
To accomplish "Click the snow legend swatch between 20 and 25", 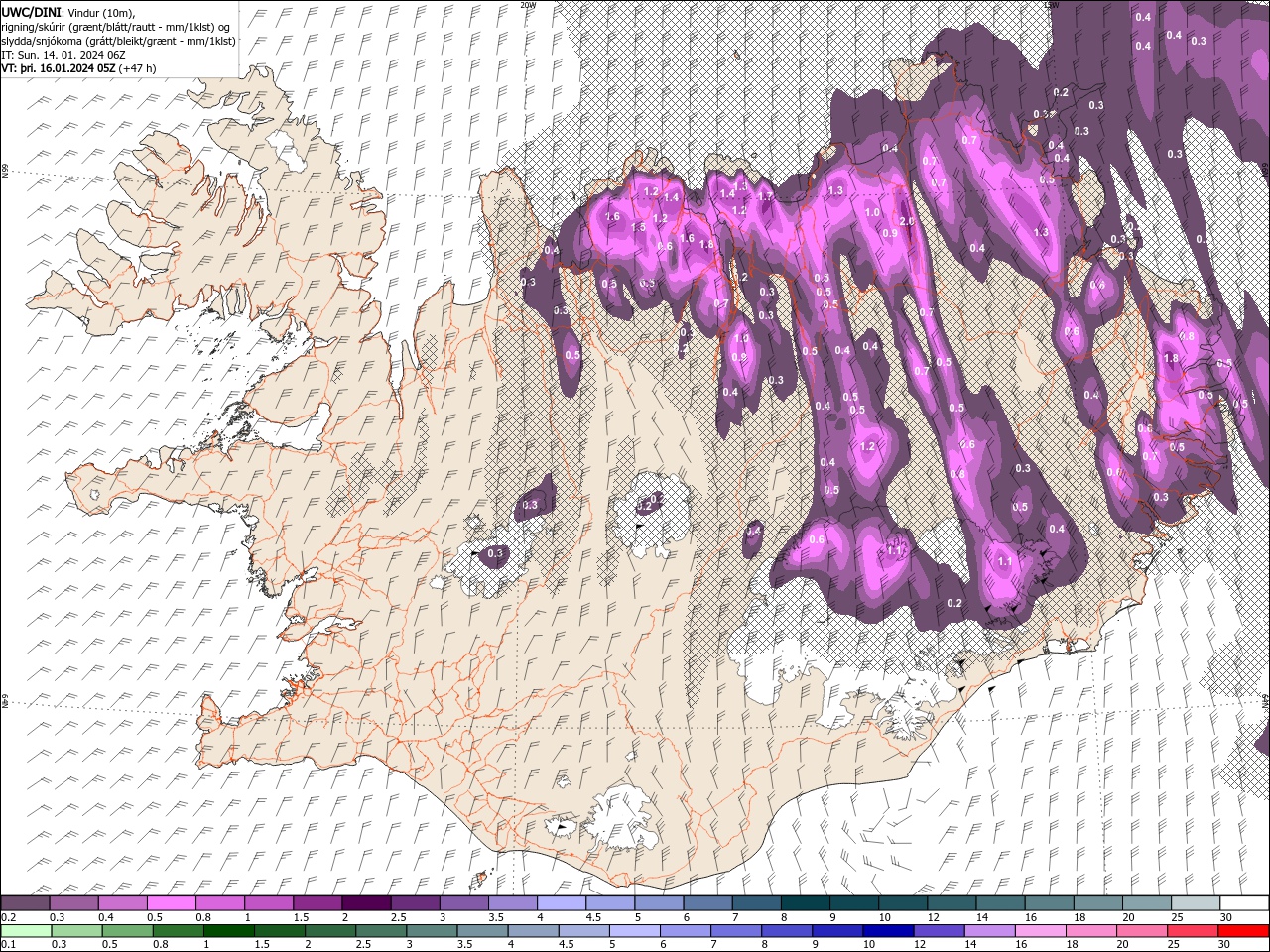I will tap(1147, 903).
